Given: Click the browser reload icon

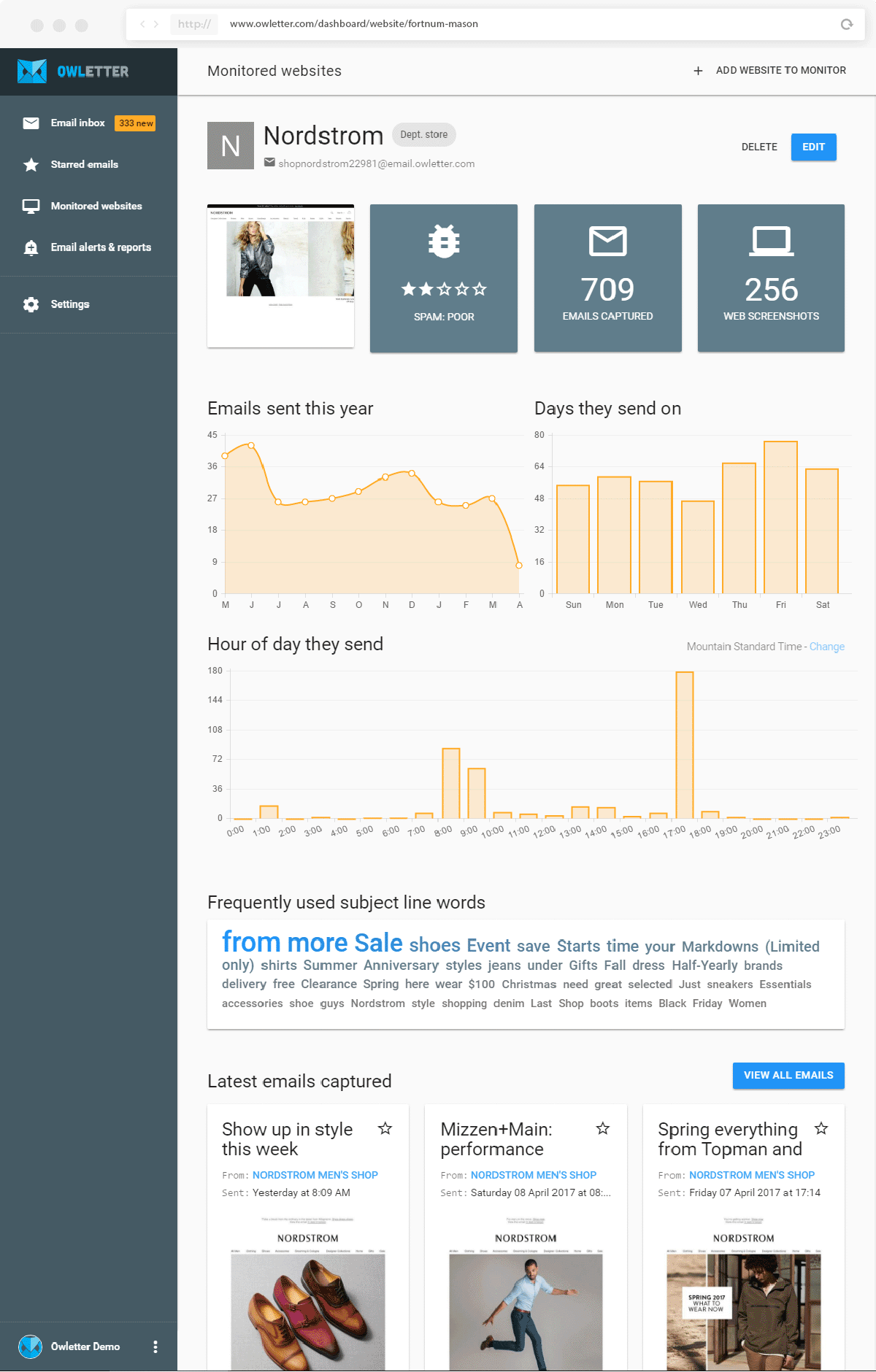Looking at the screenshot, I should click(847, 24).
